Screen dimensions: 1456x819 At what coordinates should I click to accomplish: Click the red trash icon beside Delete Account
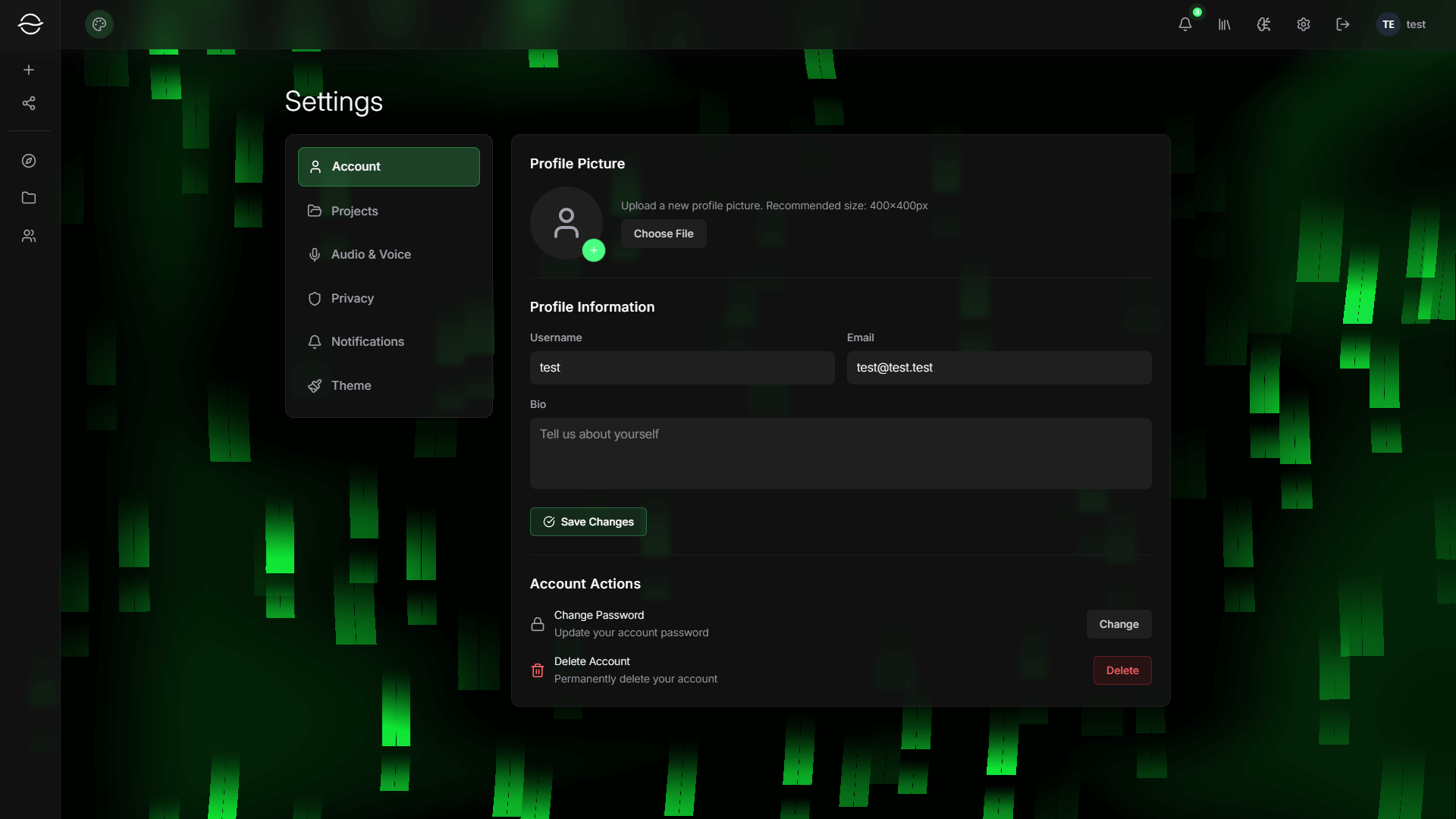(538, 670)
